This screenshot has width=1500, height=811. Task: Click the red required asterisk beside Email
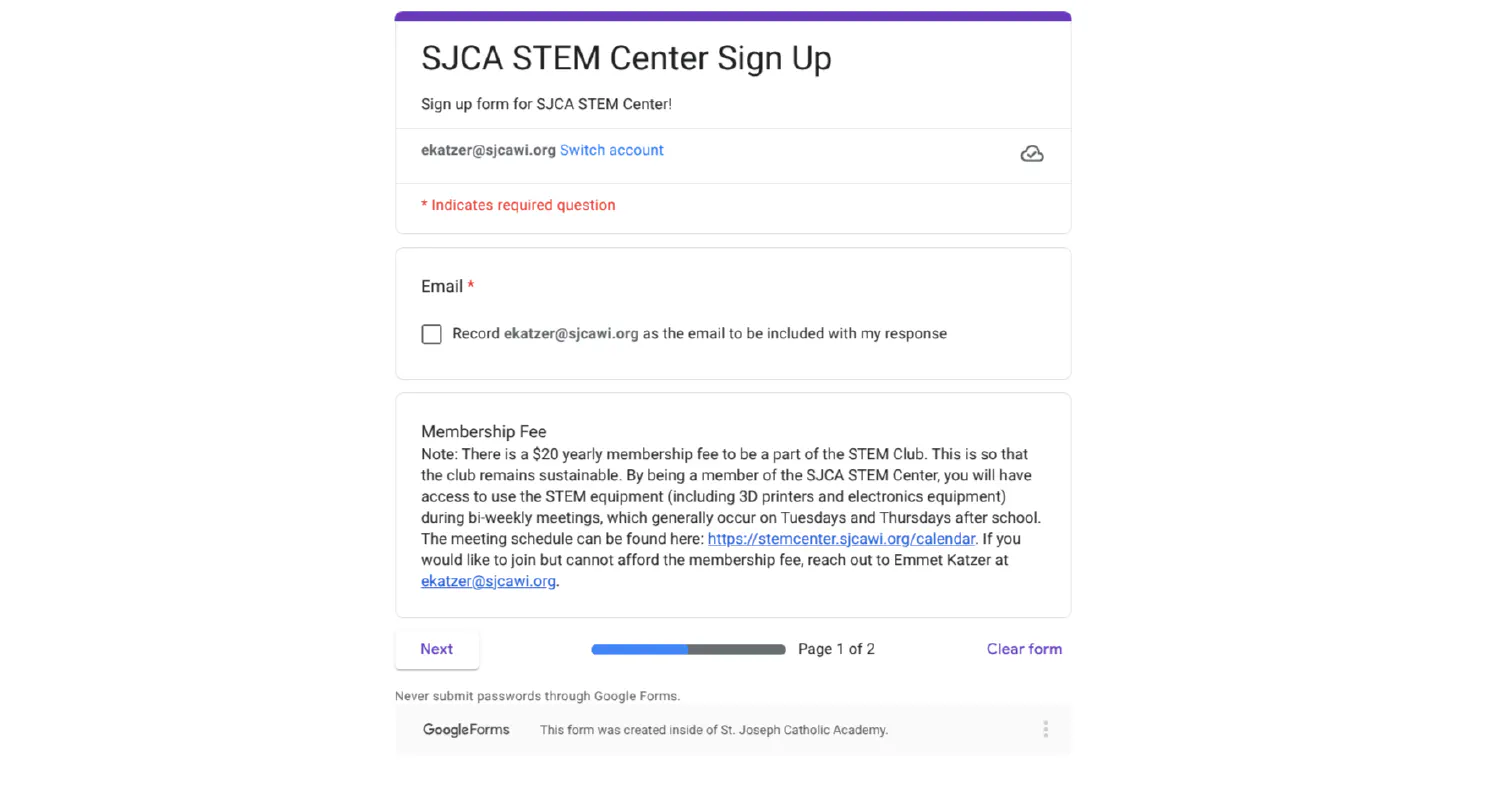tap(471, 286)
